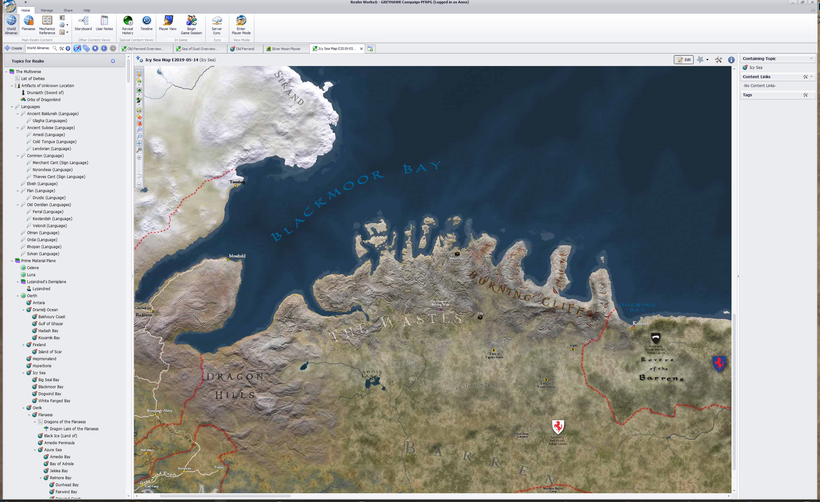Click the blue info icon
Viewport: 820px width, 502px height.
[731, 60]
